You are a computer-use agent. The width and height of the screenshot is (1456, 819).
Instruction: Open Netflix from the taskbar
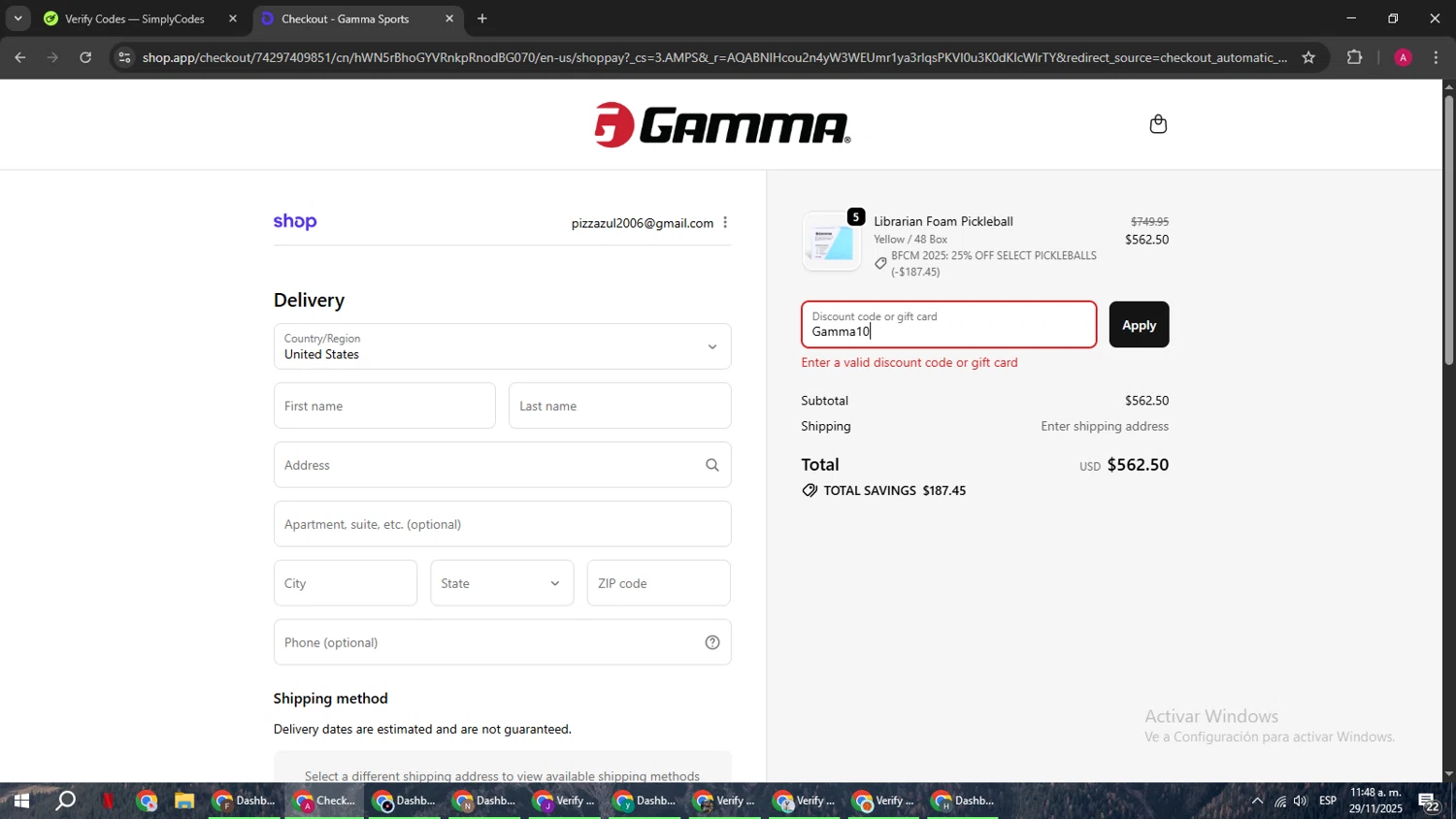[108, 801]
